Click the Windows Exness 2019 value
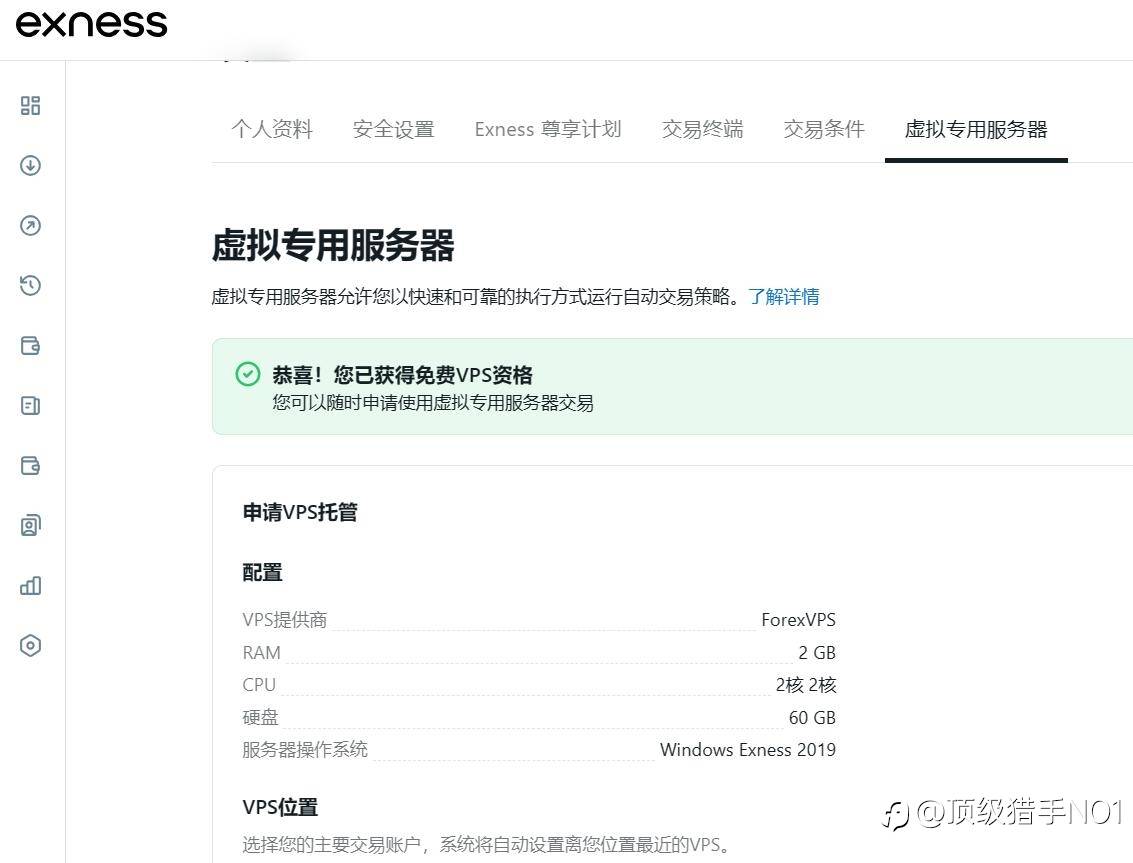 coord(747,750)
